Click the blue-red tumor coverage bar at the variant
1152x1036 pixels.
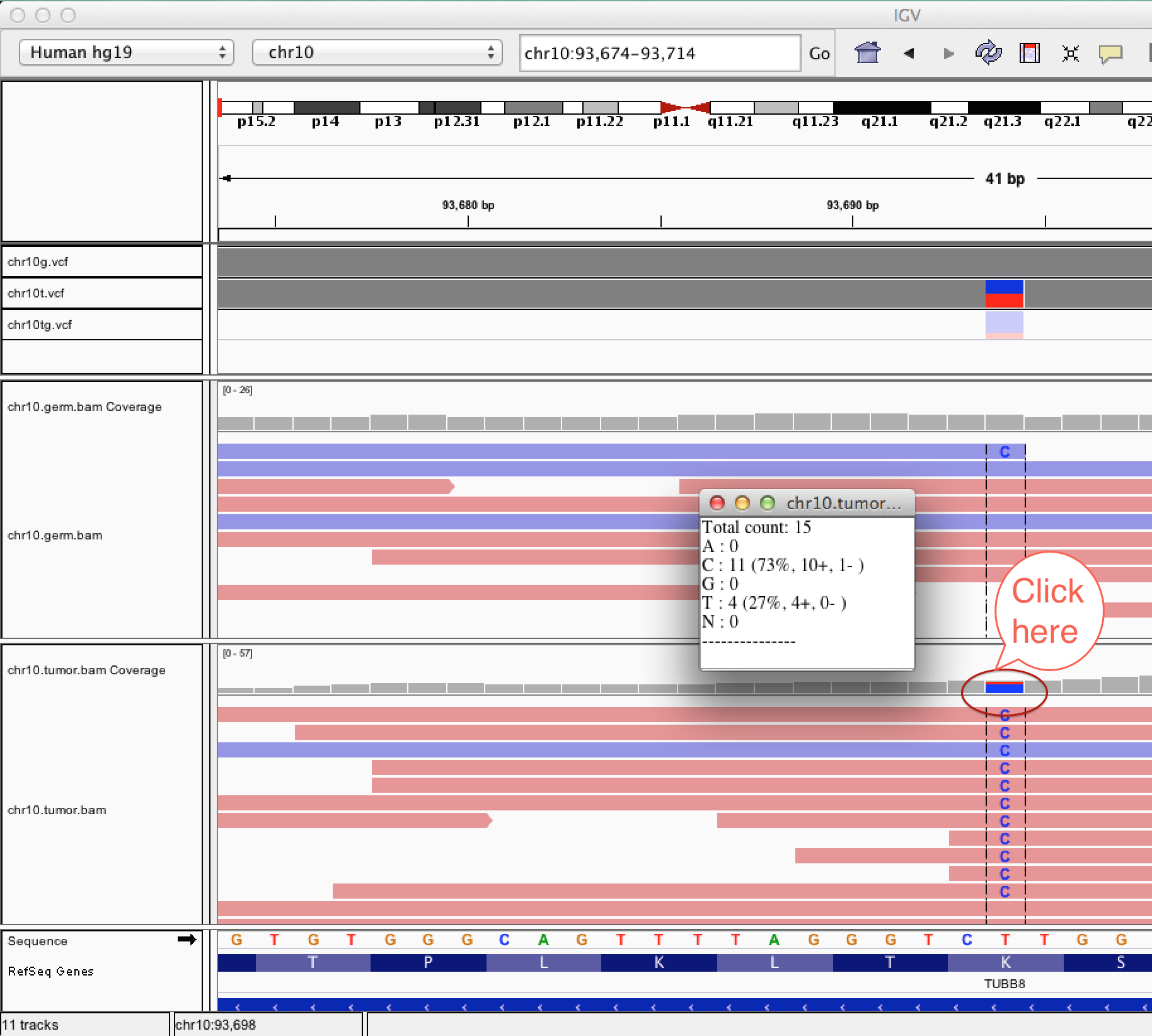click(1005, 687)
